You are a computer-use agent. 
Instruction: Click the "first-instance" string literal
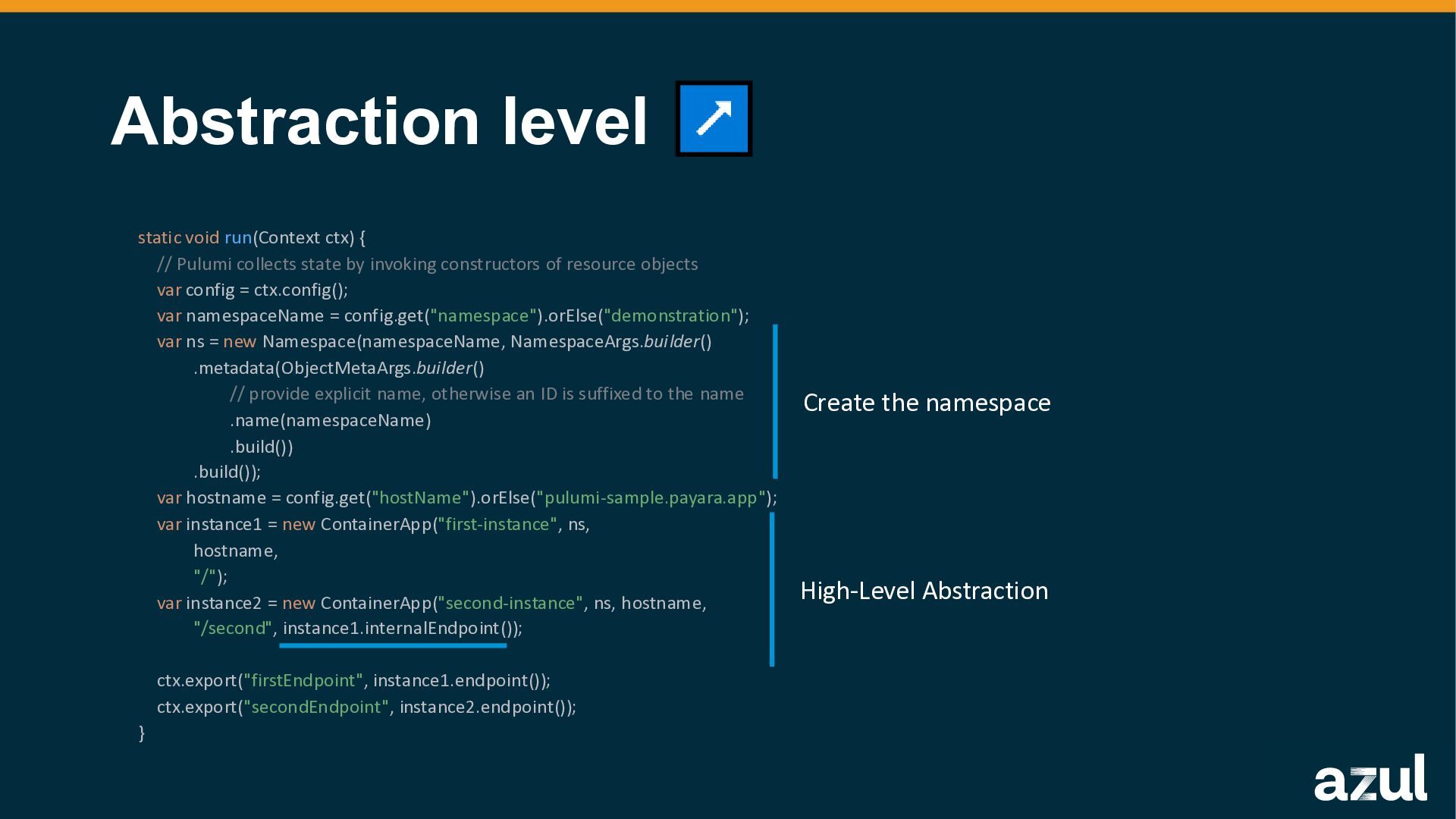coord(497,525)
